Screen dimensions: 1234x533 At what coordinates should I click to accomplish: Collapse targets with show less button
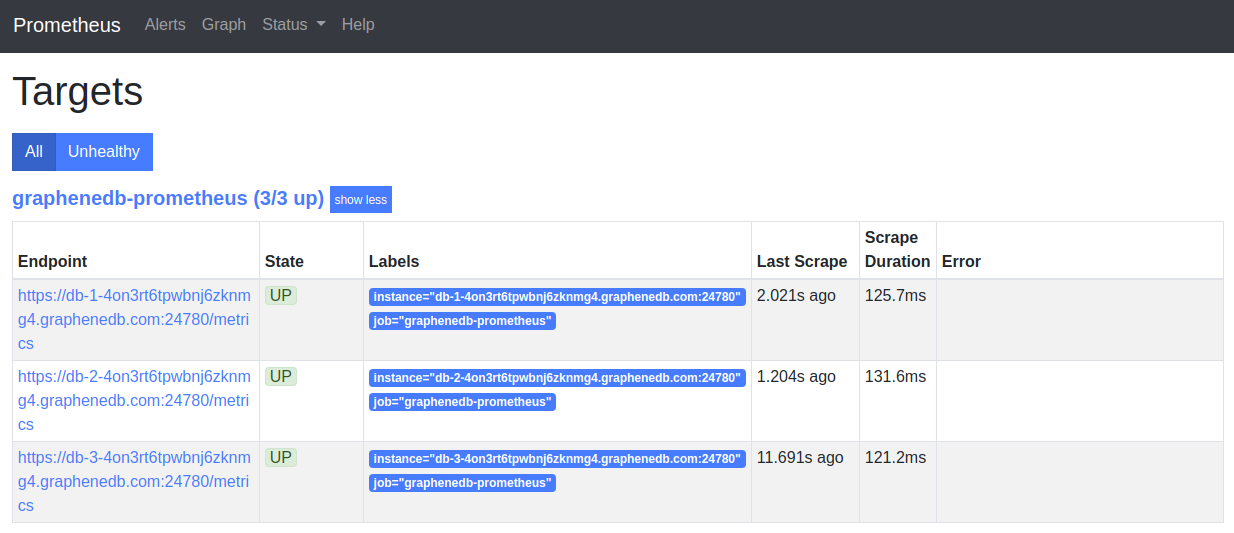(x=361, y=200)
